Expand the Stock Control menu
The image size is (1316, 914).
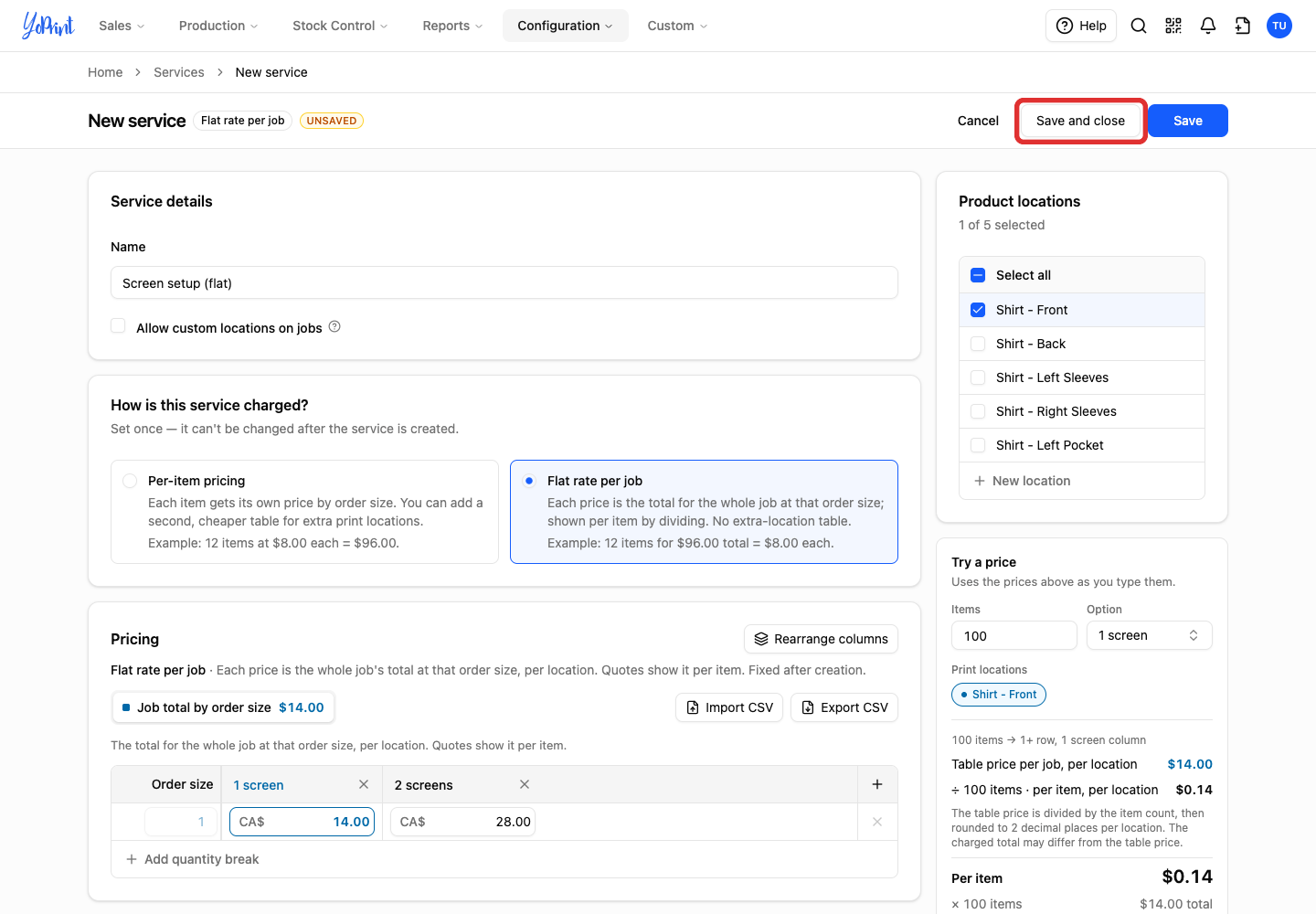coord(340,26)
